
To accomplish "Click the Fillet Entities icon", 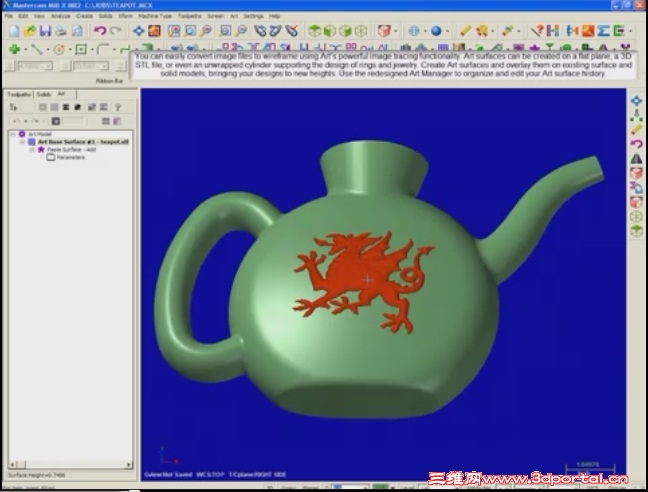I will (103, 49).
